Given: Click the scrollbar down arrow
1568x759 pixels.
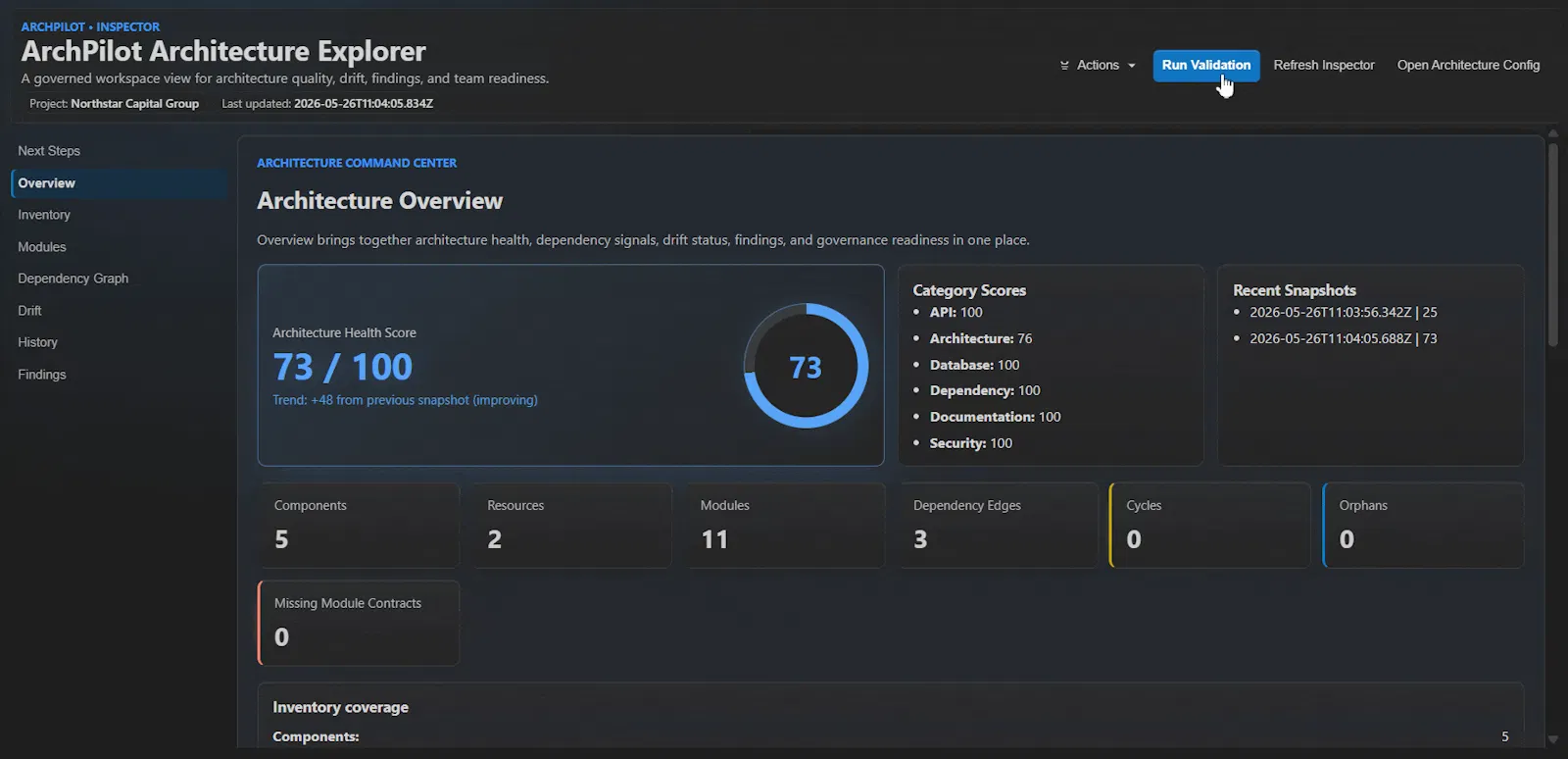Looking at the screenshot, I should click(x=1552, y=739).
